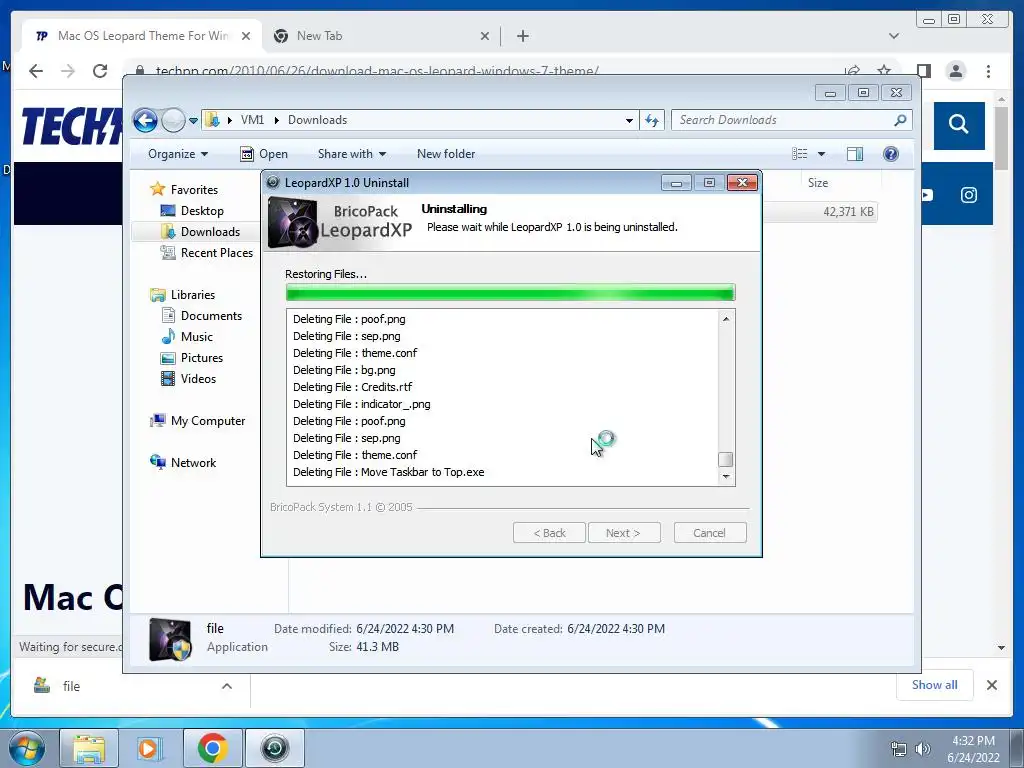Refresh the Downloads folder view
Image resolution: width=1024 pixels, height=768 pixels.
(652, 120)
